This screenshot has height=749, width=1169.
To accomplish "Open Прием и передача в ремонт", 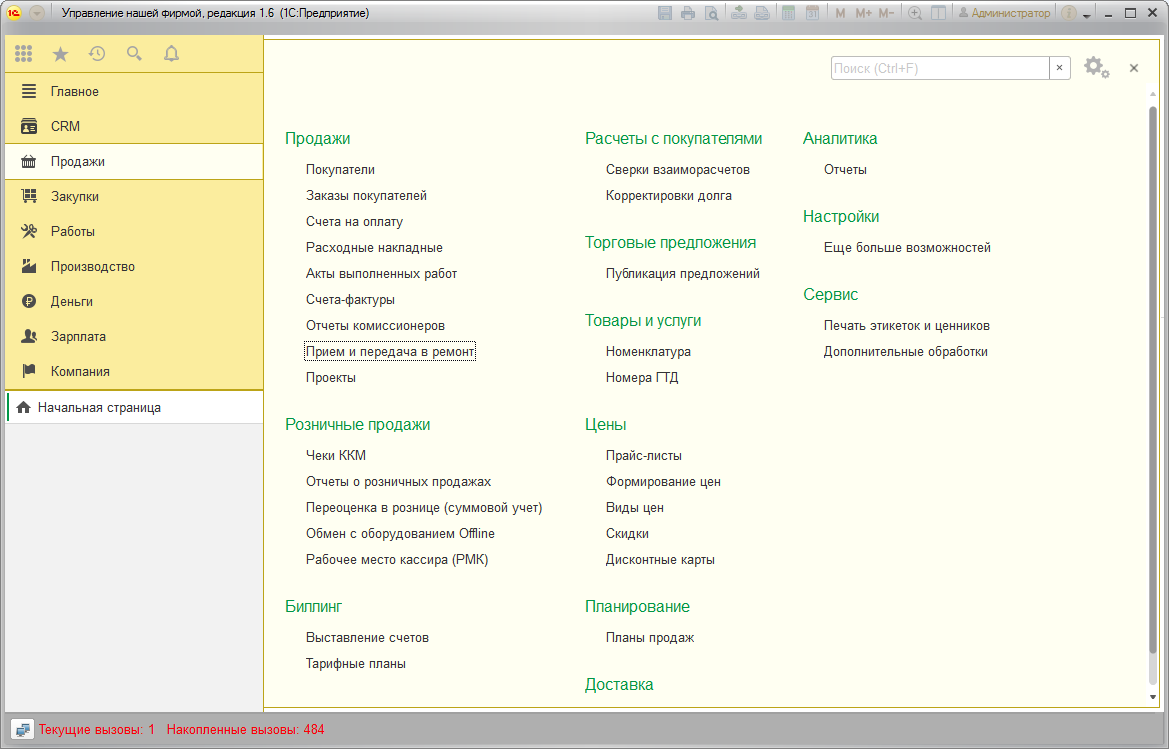I will (x=390, y=351).
